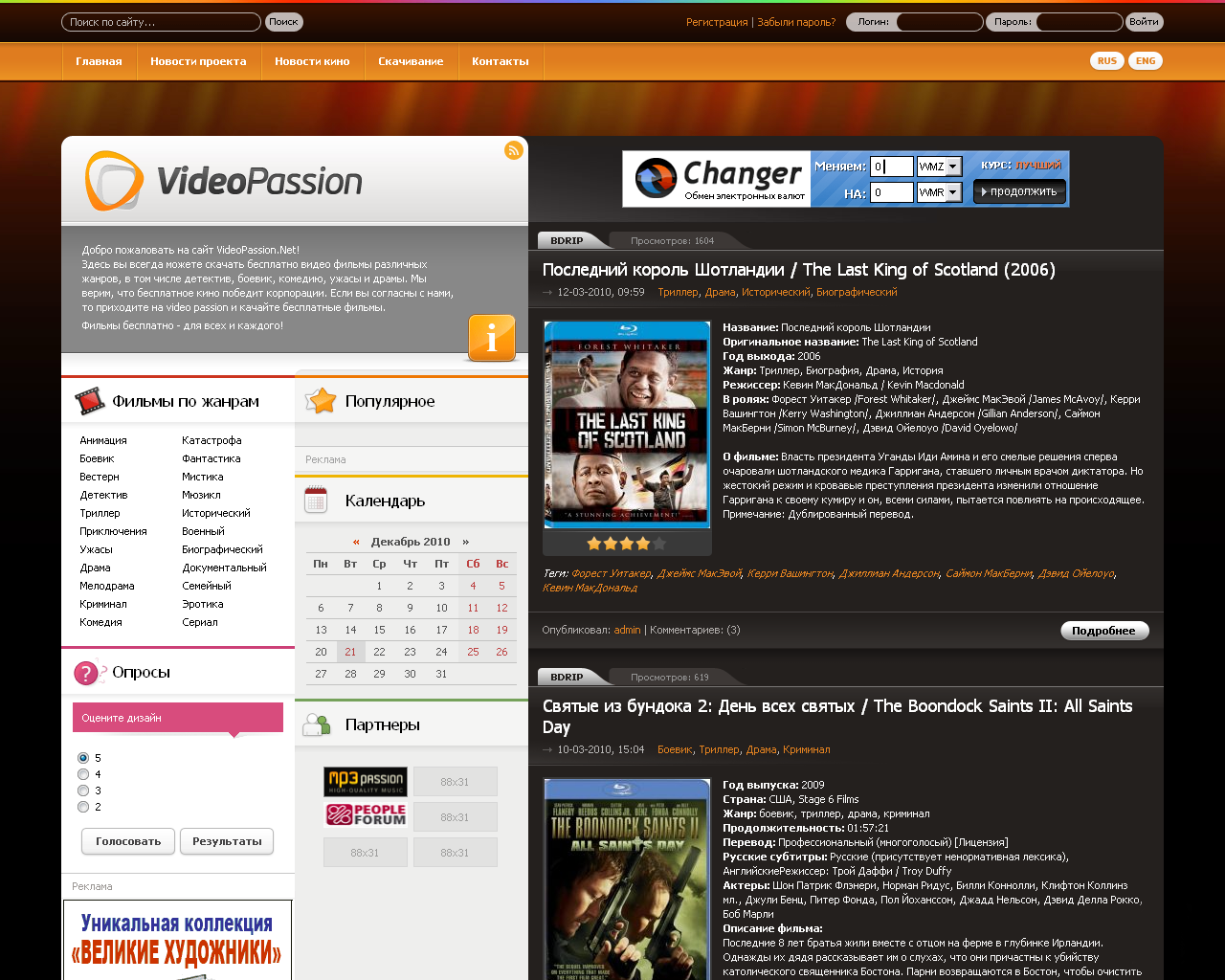Click the orange RSS feed icon
The height and width of the screenshot is (980, 1225).
pos(514,150)
